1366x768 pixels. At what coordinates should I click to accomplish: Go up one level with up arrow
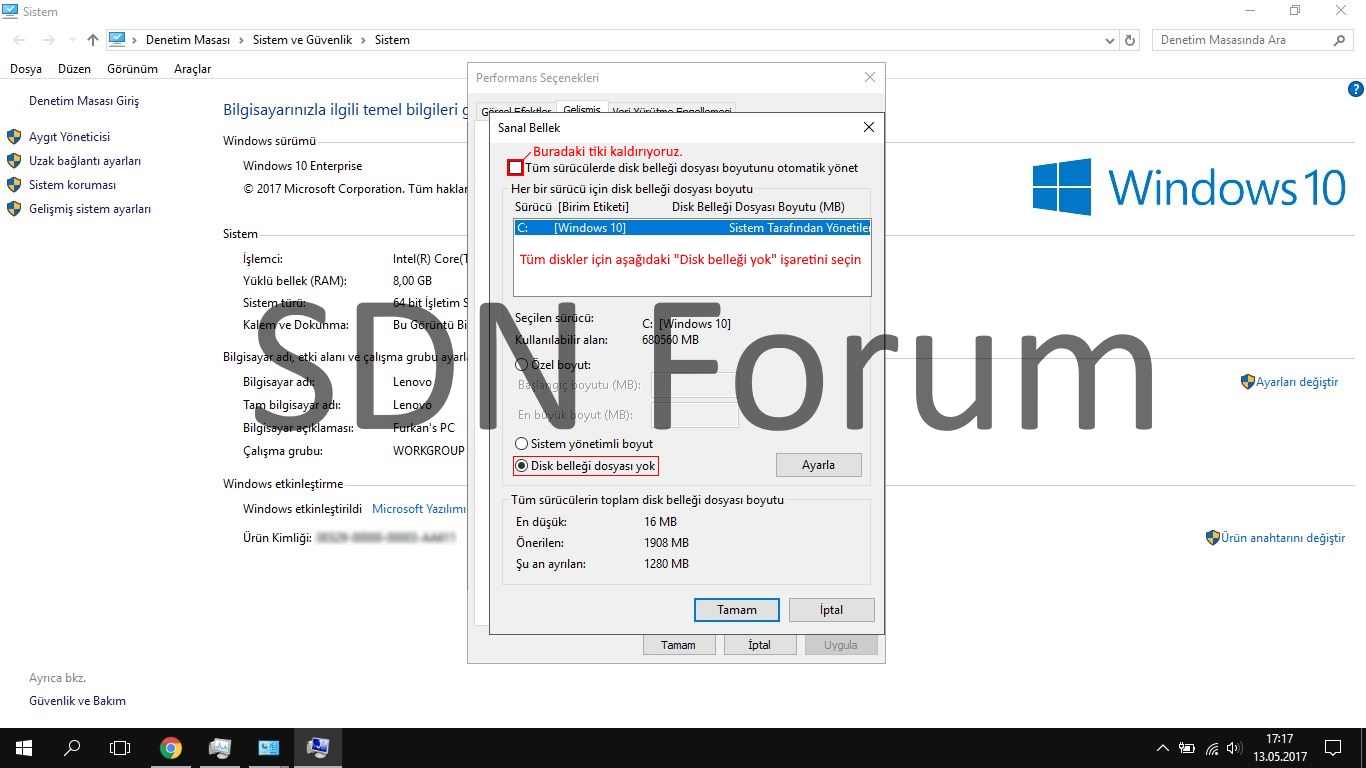[x=93, y=40]
